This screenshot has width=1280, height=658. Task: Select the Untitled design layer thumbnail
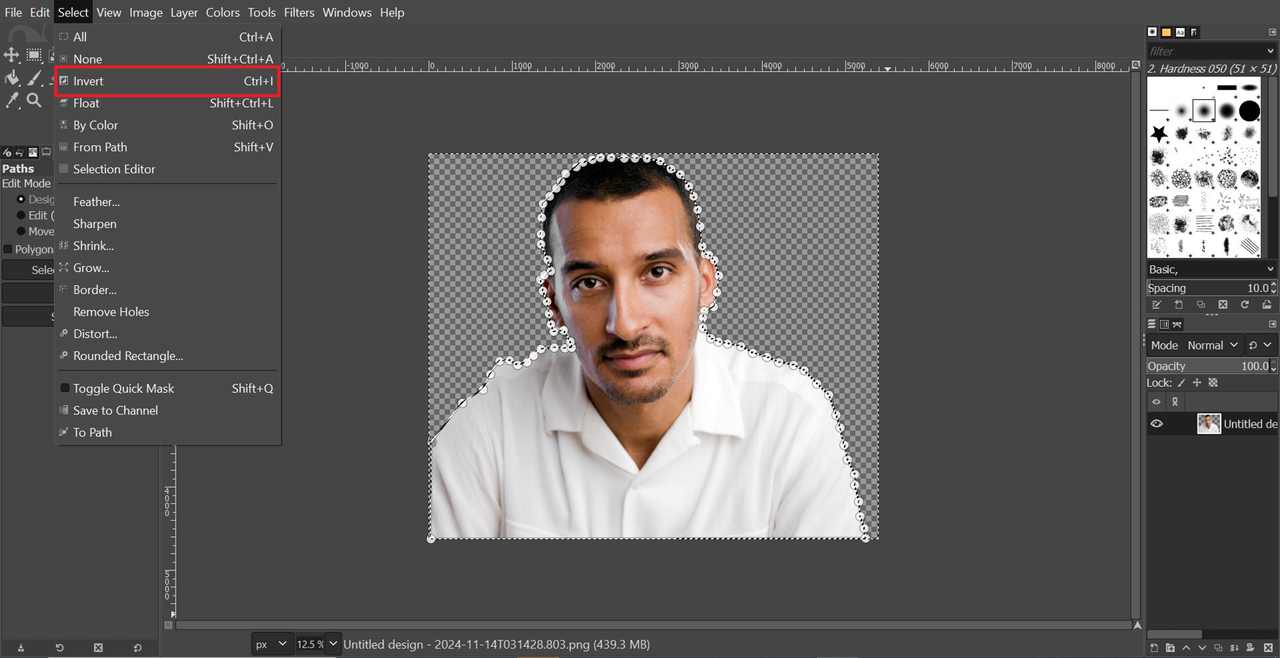[x=1209, y=424]
